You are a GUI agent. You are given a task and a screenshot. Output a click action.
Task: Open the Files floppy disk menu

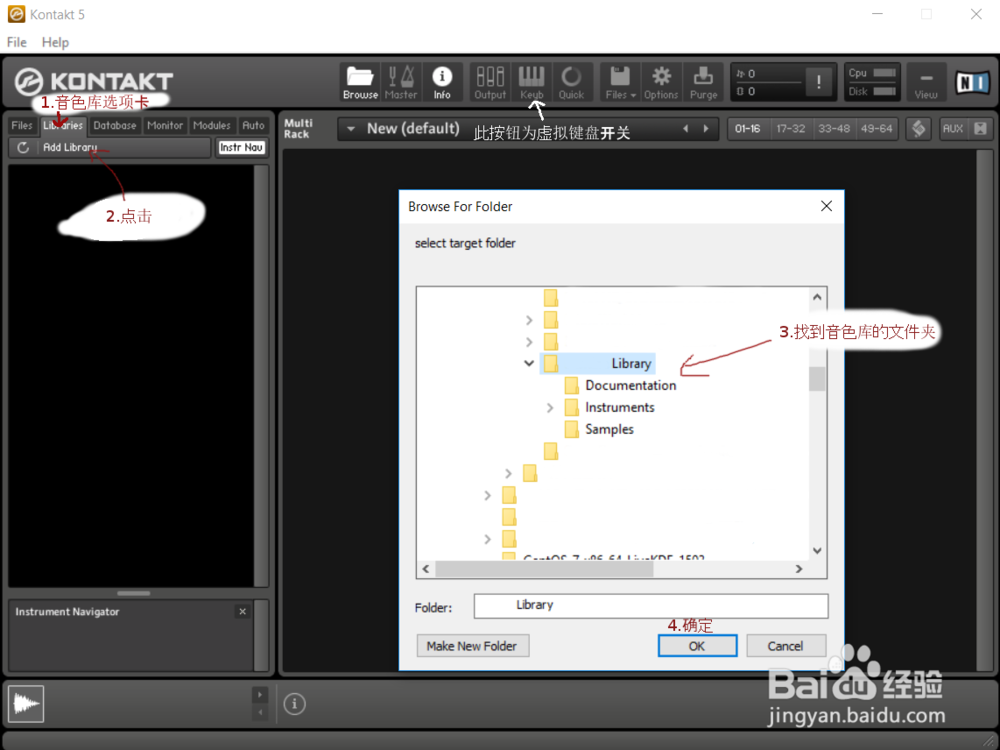(x=621, y=82)
